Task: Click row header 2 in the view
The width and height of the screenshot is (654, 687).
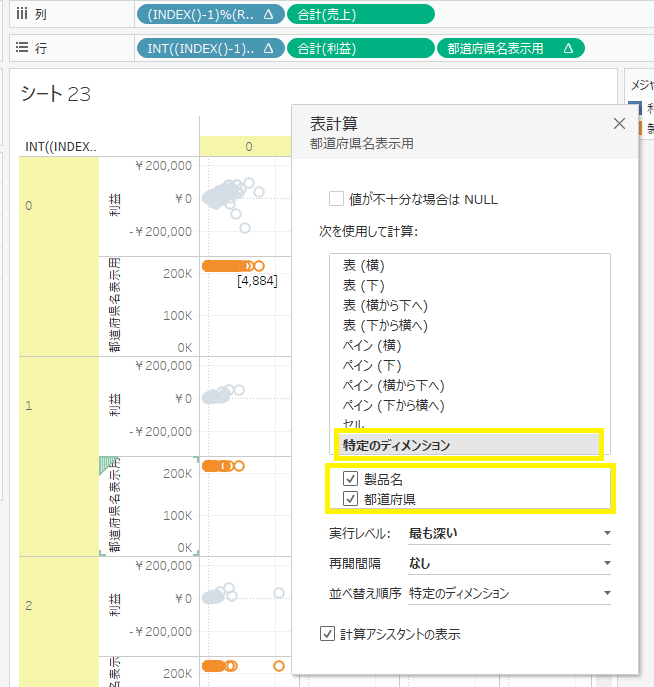Action: coord(59,622)
